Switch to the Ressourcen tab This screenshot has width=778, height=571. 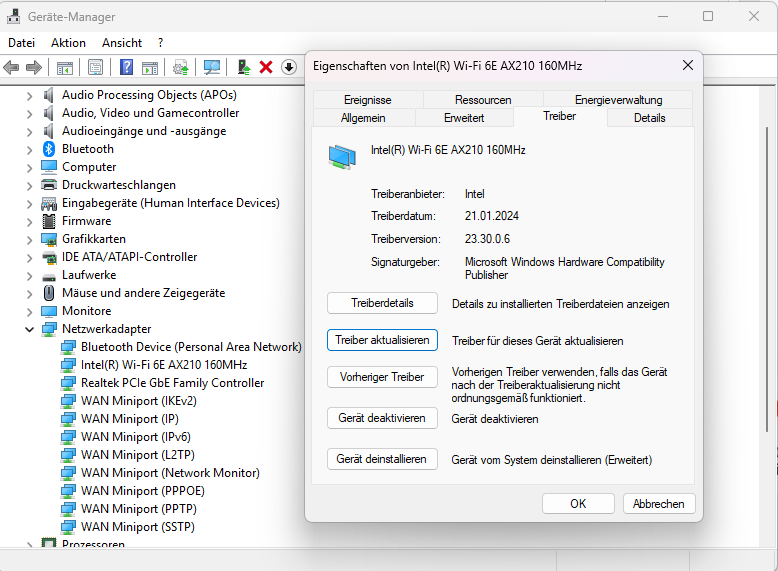[x=483, y=100]
